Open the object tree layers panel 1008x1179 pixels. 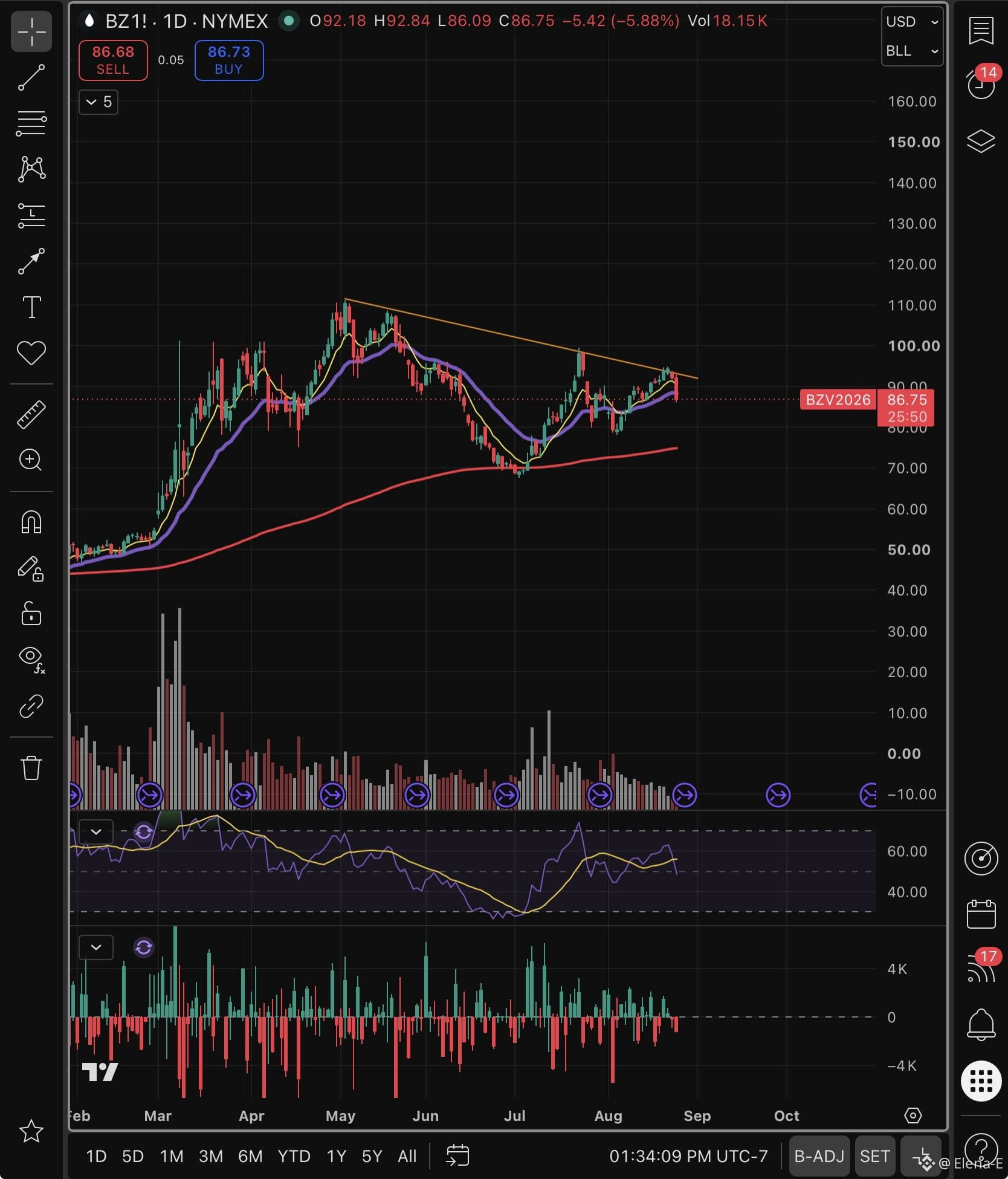981,141
